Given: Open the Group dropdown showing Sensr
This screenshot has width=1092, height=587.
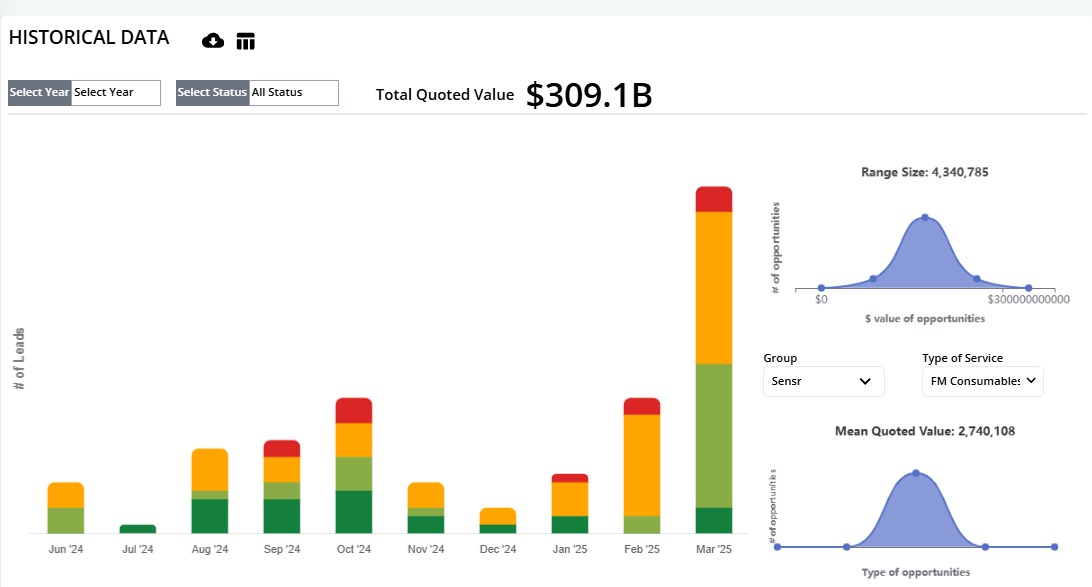Looking at the screenshot, I should pos(823,381).
